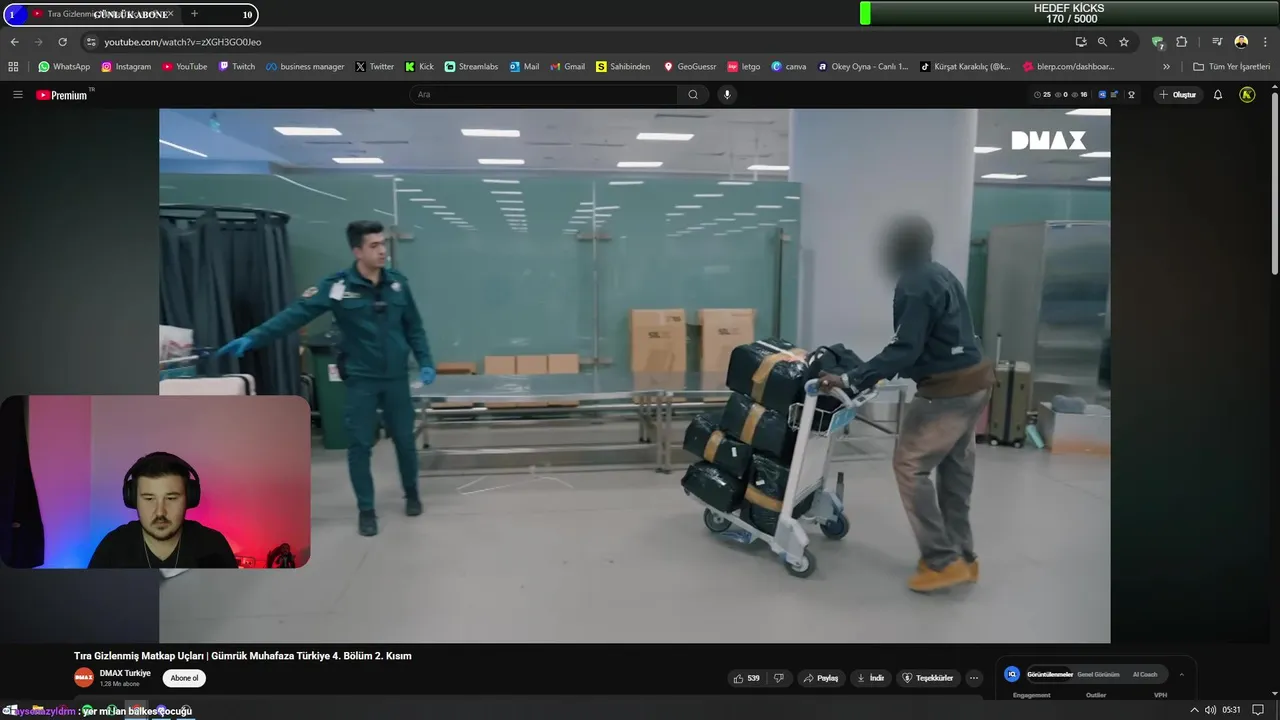Click the taskbar clock 05:31

pyautogui.click(x=1231, y=710)
